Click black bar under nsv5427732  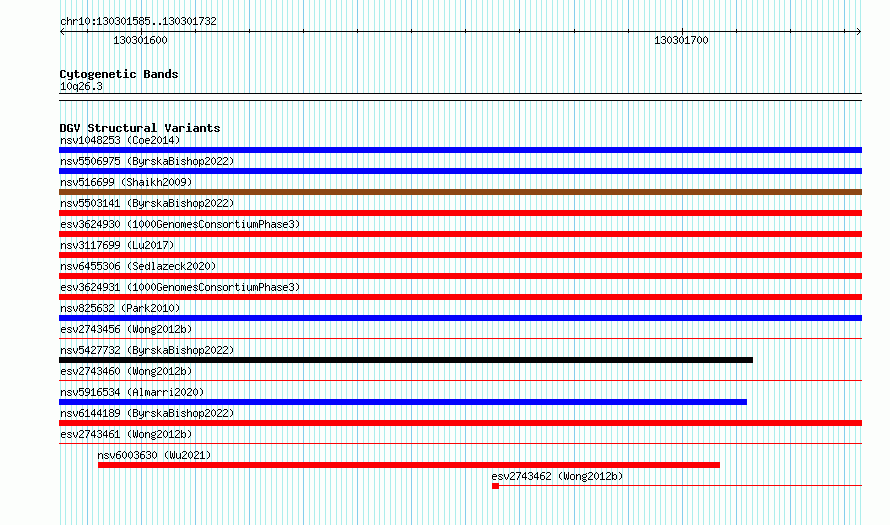click(406, 360)
